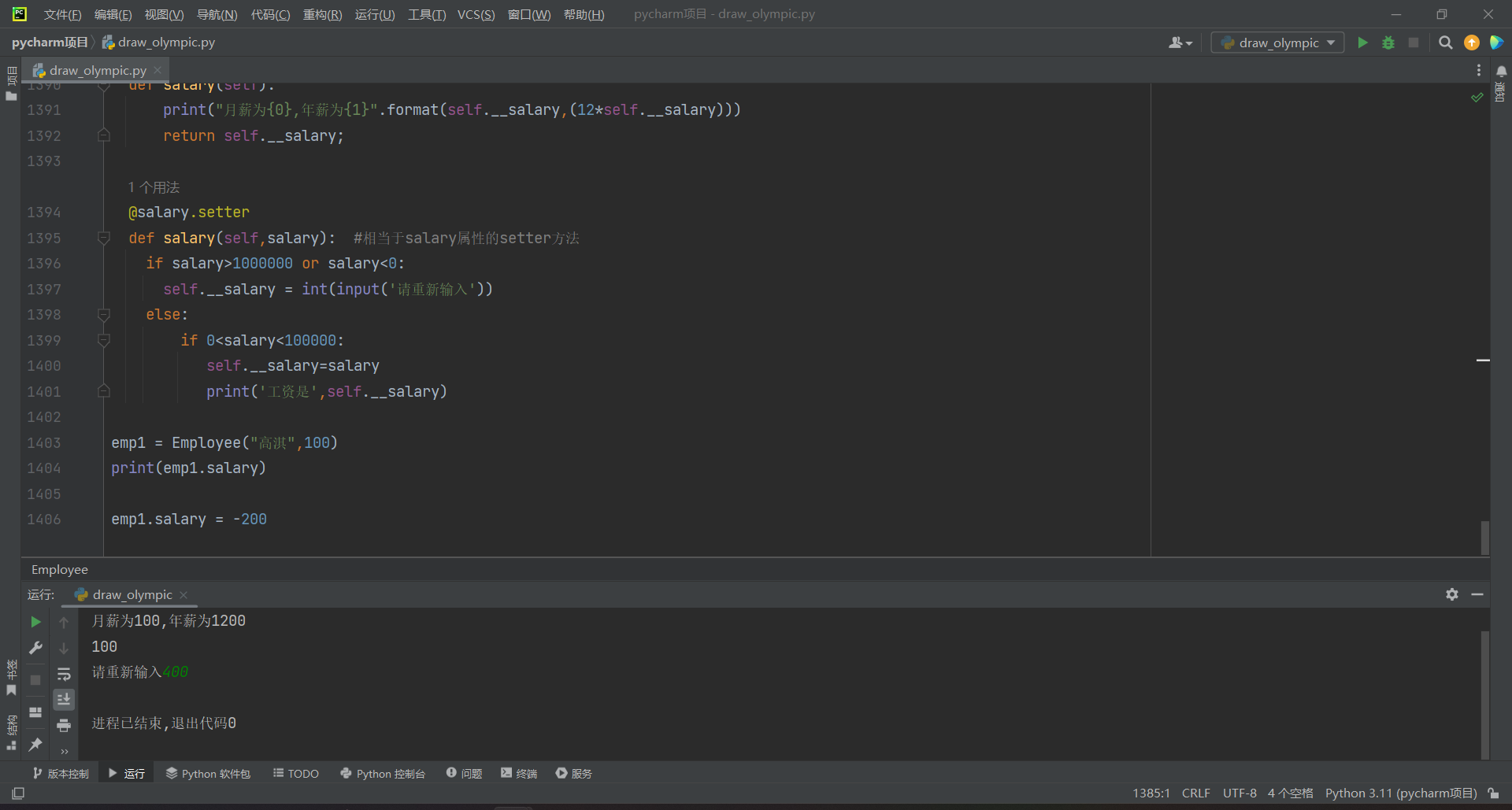The image size is (1512, 810).
Task: Open the 版本控制 tool window
Action: (61, 774)
